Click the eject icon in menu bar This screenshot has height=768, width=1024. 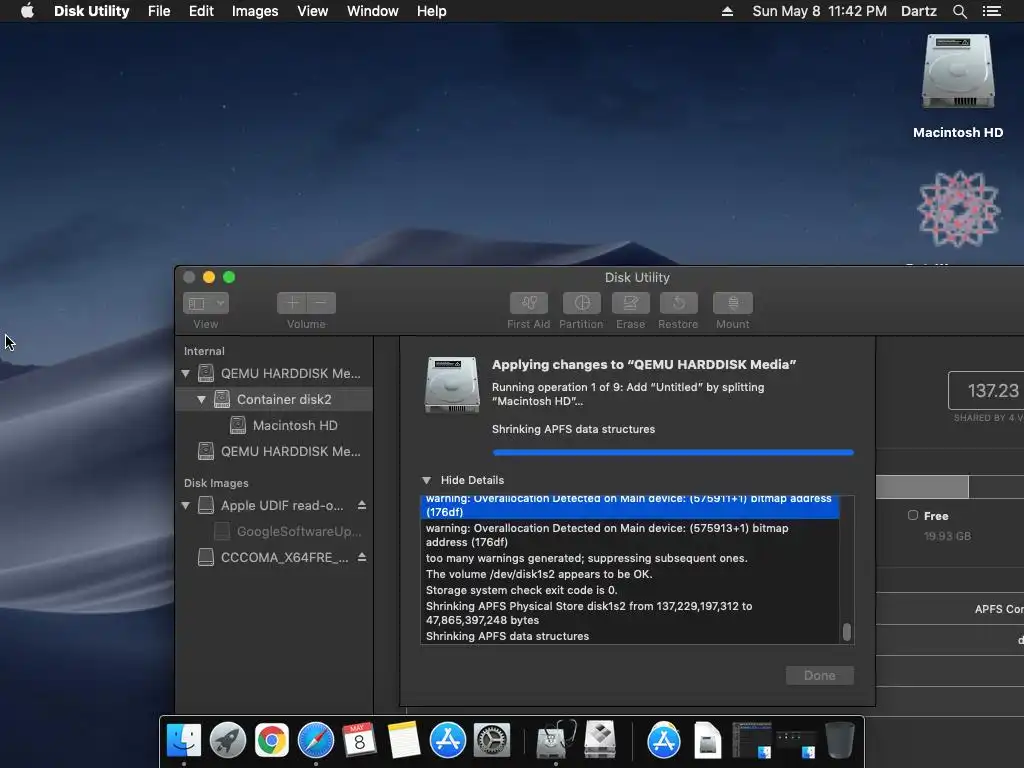(x=727, y=11)
